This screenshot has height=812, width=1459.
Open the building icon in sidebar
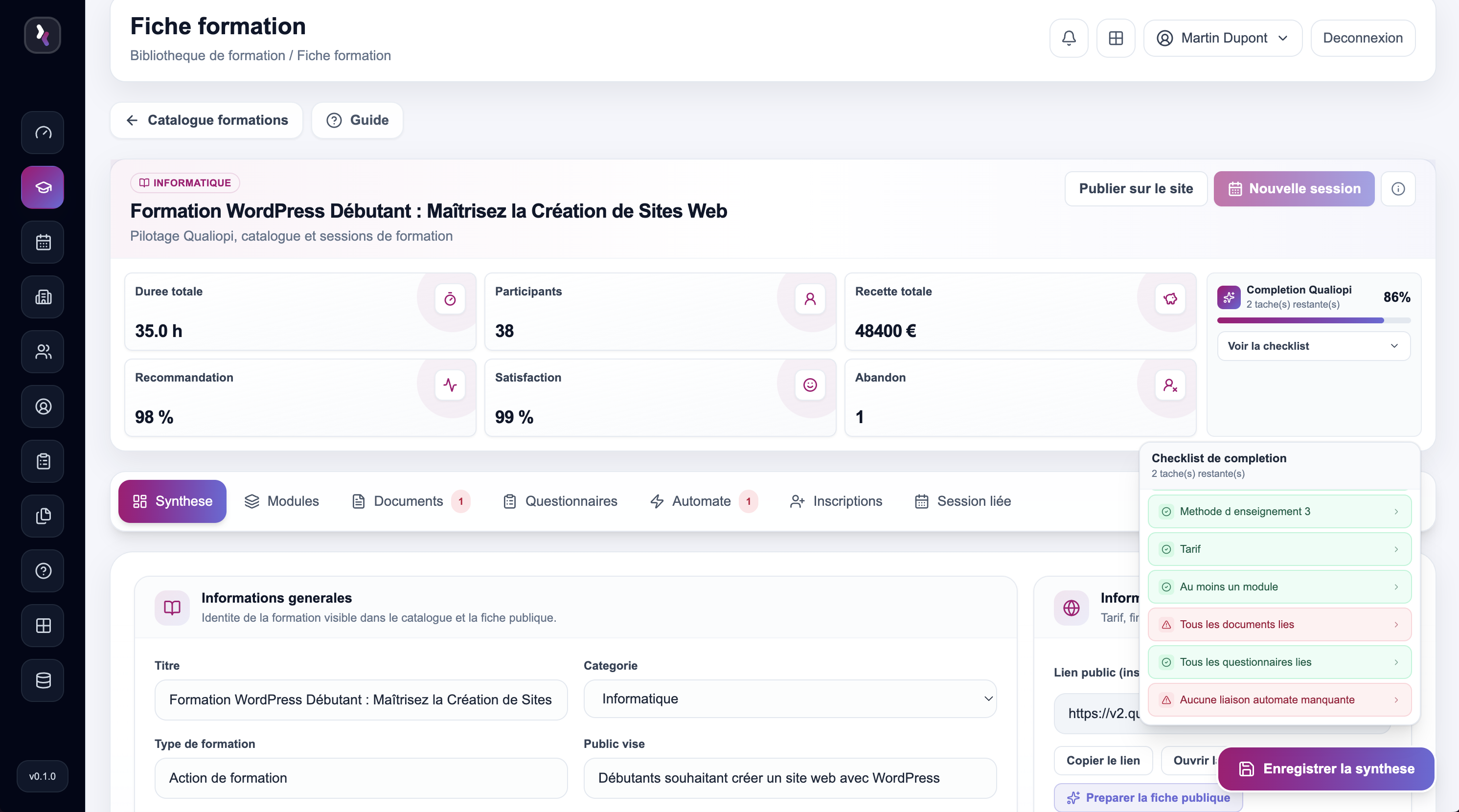[43, 297]
